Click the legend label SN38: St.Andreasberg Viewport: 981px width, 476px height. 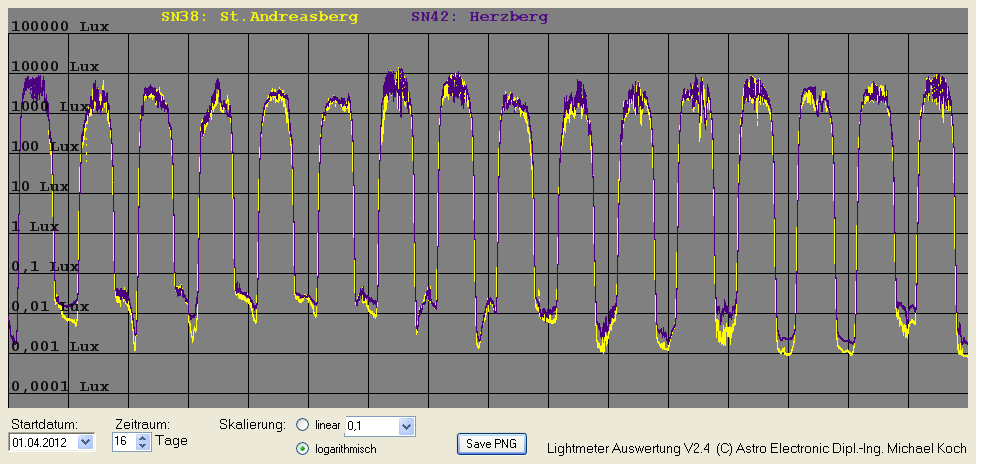click(259, 18)
